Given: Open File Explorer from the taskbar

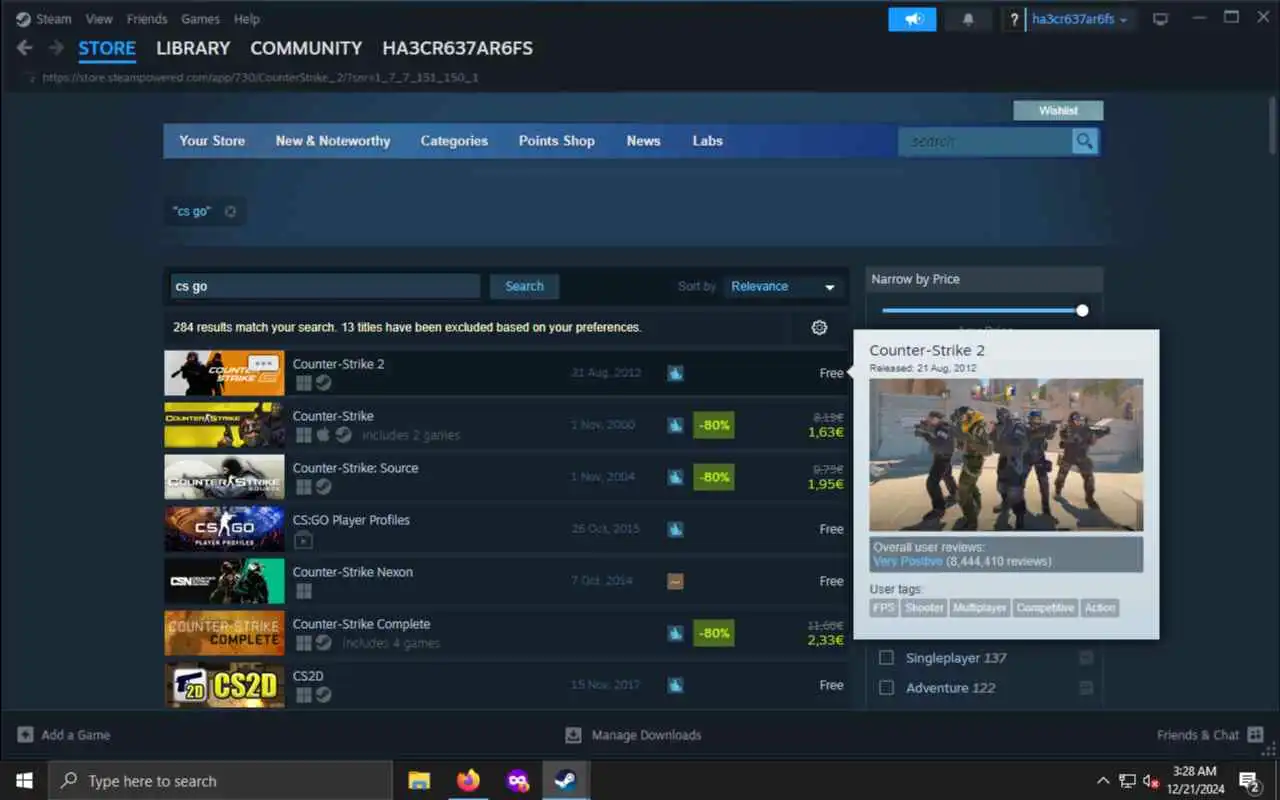Looking at the screenshot, I should coord(419,780).
